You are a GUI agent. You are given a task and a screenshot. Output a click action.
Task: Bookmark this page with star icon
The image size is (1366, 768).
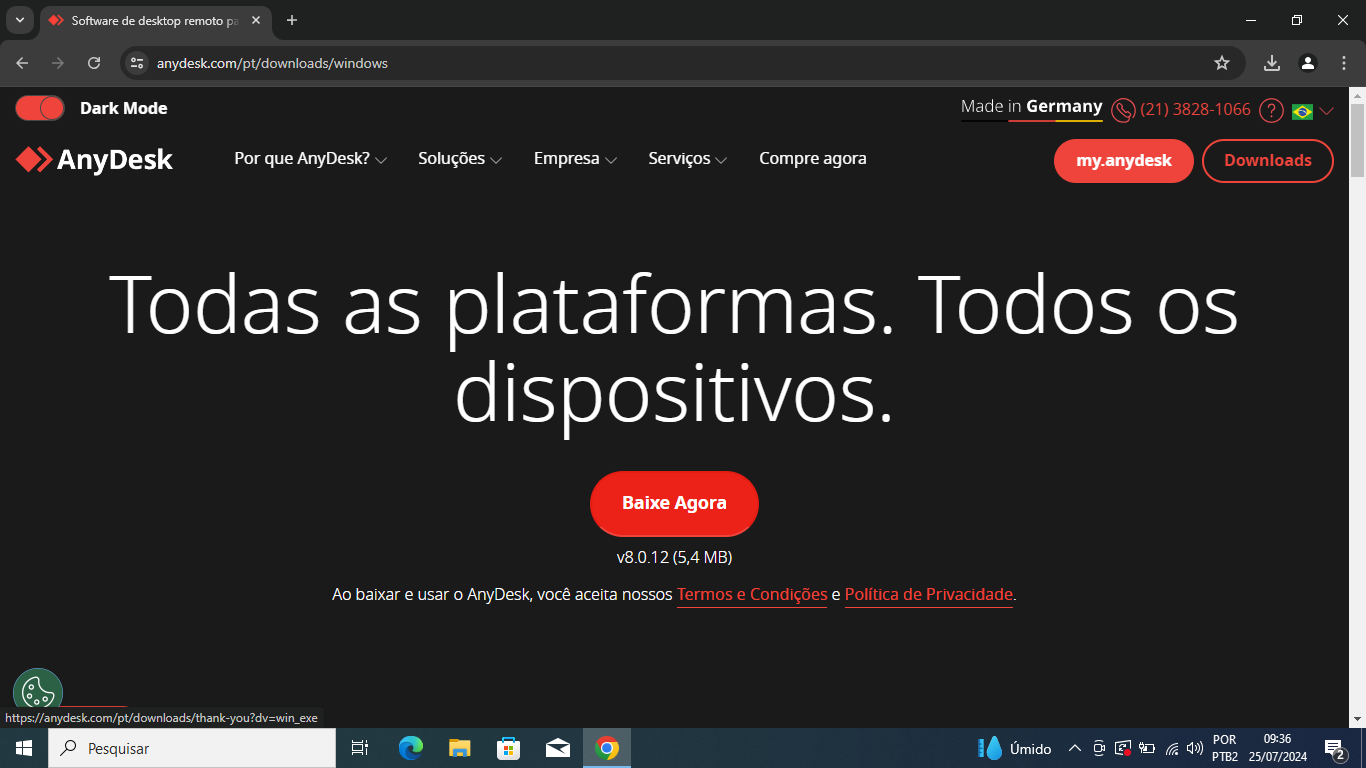pos(1222,63)
